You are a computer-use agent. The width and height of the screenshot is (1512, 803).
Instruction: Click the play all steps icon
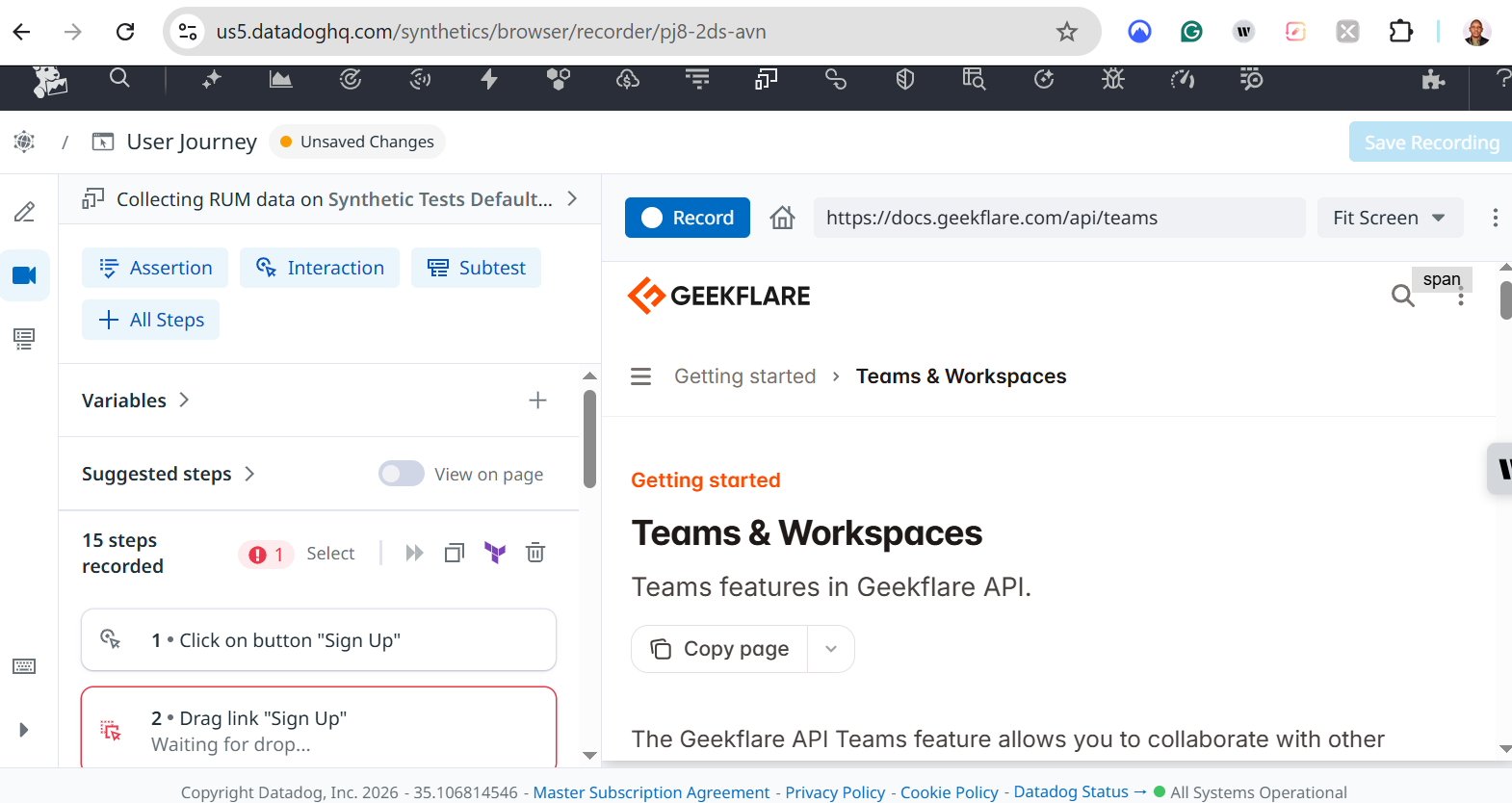click(414, 553)
